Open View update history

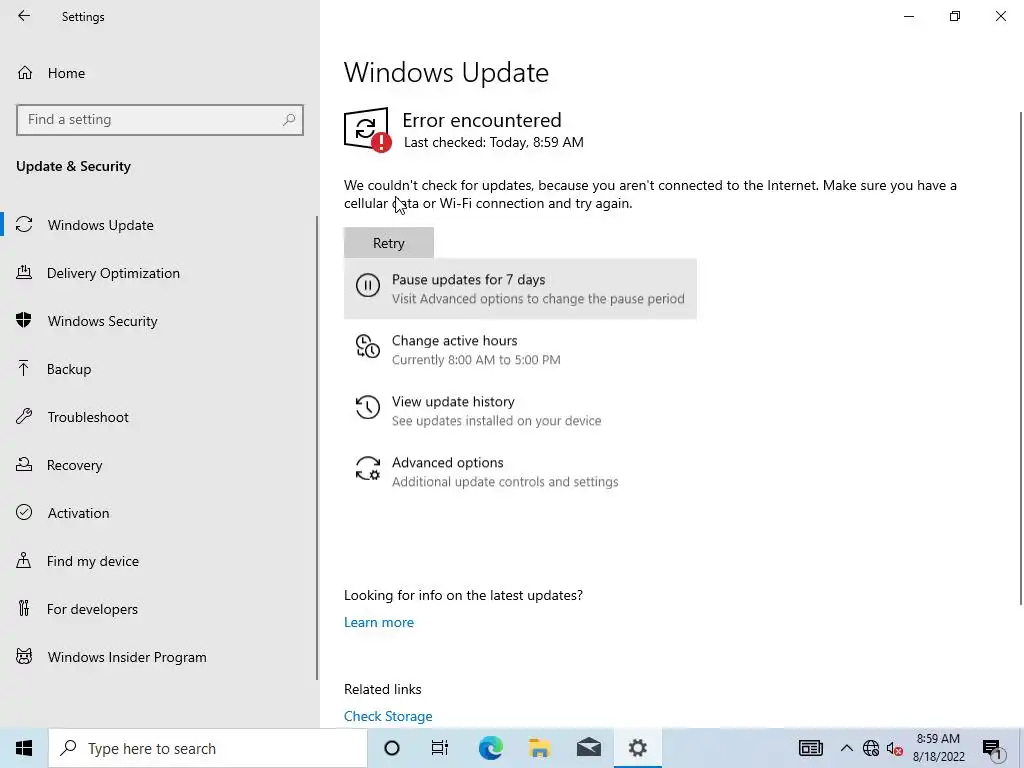pyautogui.click(x=520, y=411)
